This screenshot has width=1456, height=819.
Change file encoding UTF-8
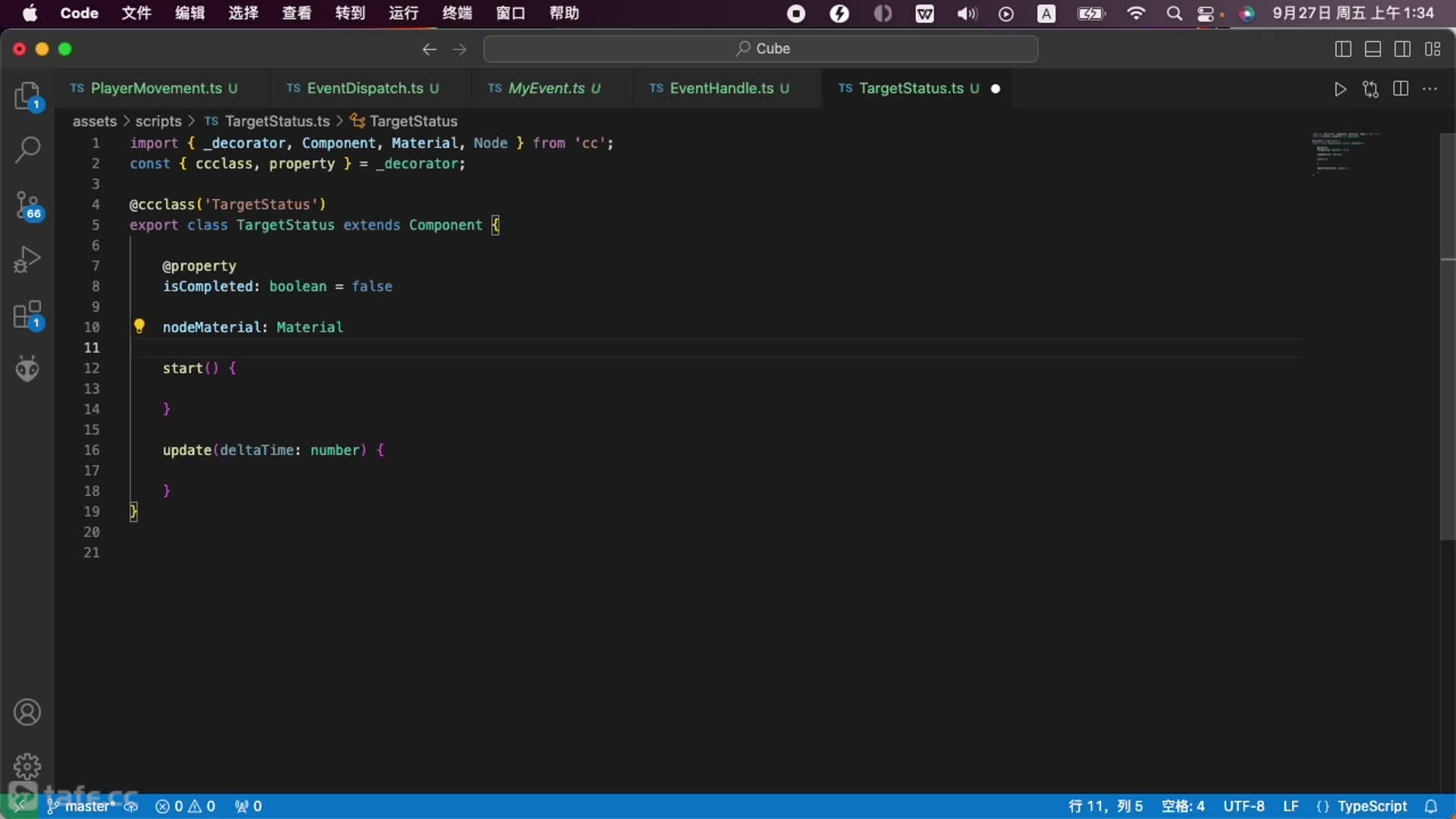tap(1244, 806)
